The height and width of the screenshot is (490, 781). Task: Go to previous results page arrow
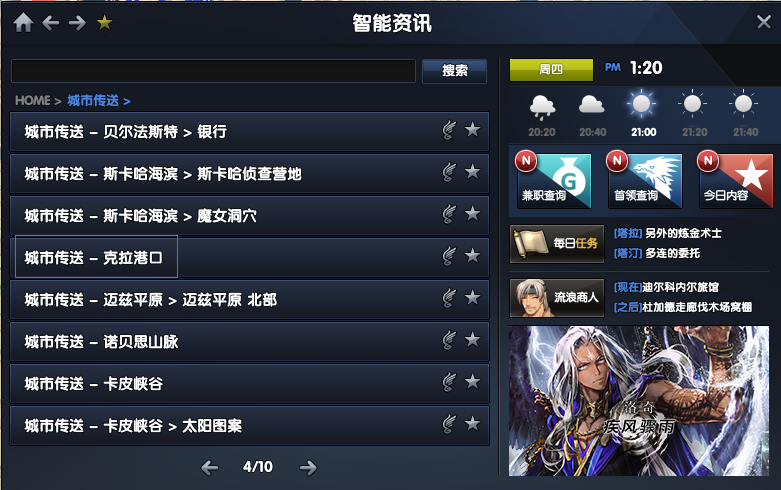click(210, 467)
